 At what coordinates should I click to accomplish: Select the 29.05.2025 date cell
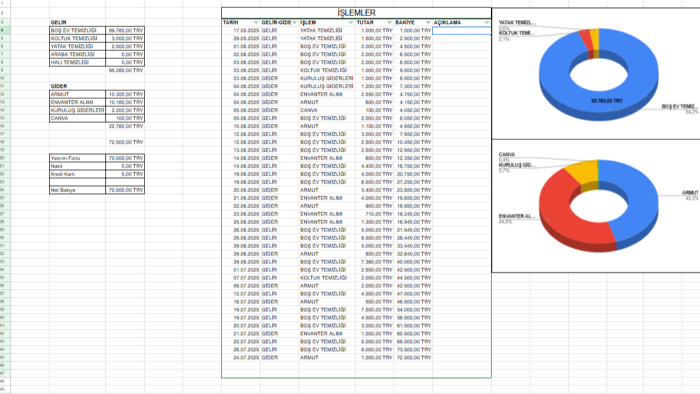241,38
